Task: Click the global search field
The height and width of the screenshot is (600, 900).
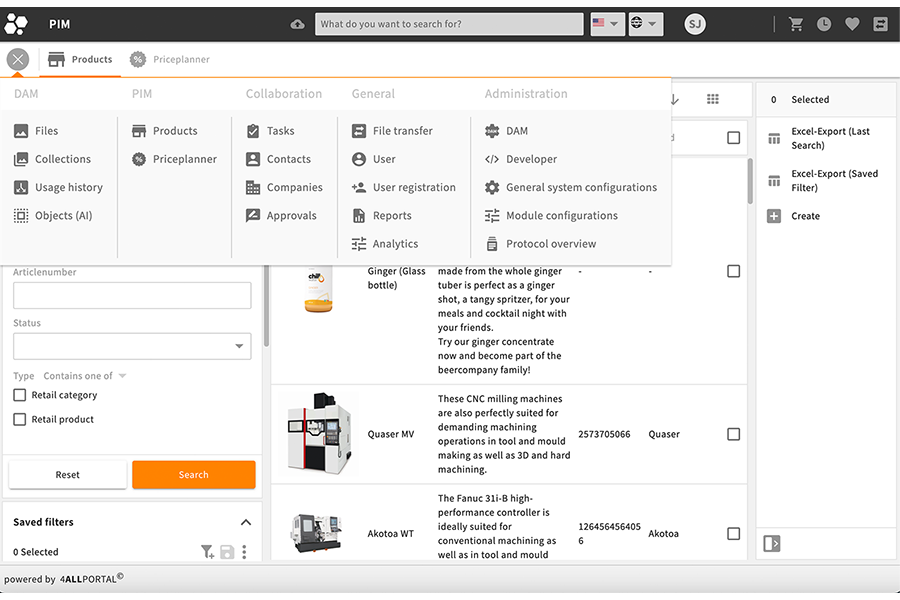Action: point(449,24)
